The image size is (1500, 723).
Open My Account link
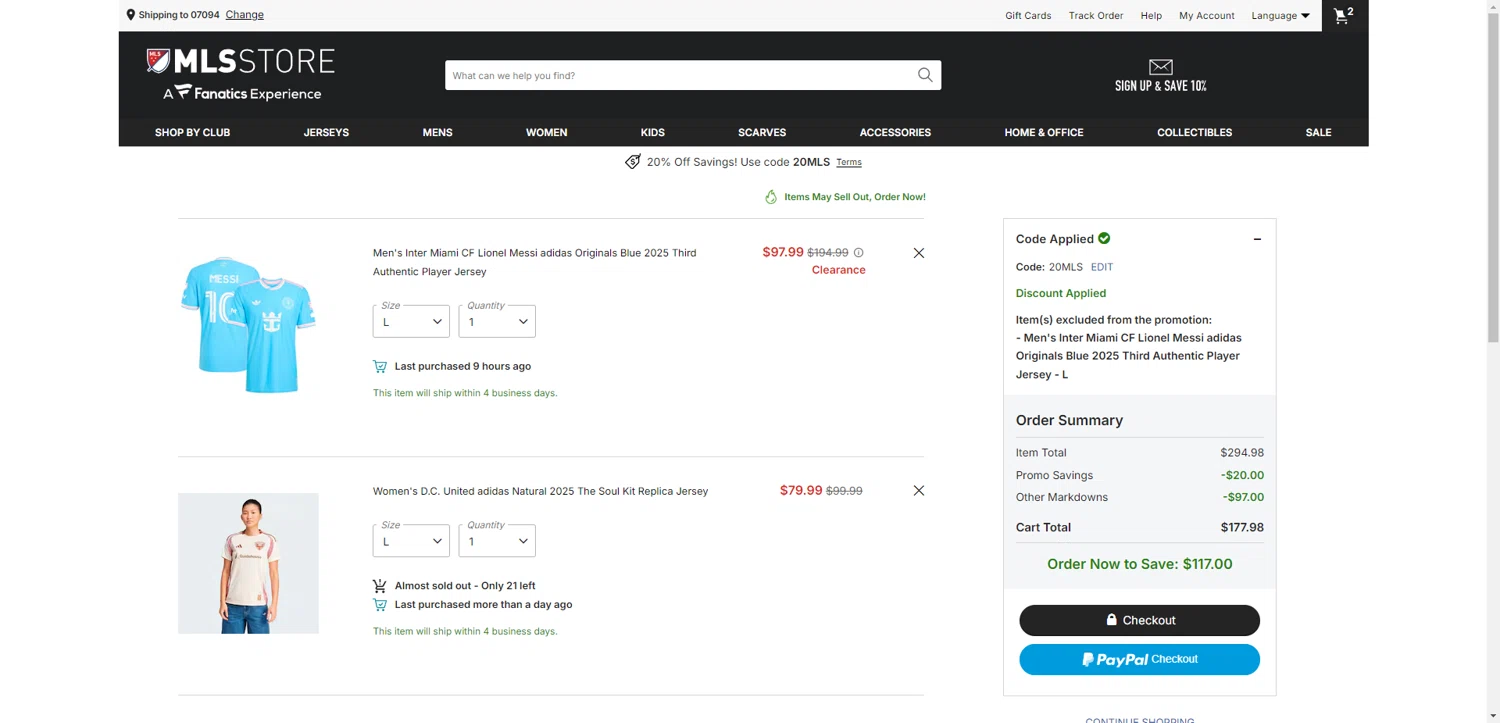1207,15
